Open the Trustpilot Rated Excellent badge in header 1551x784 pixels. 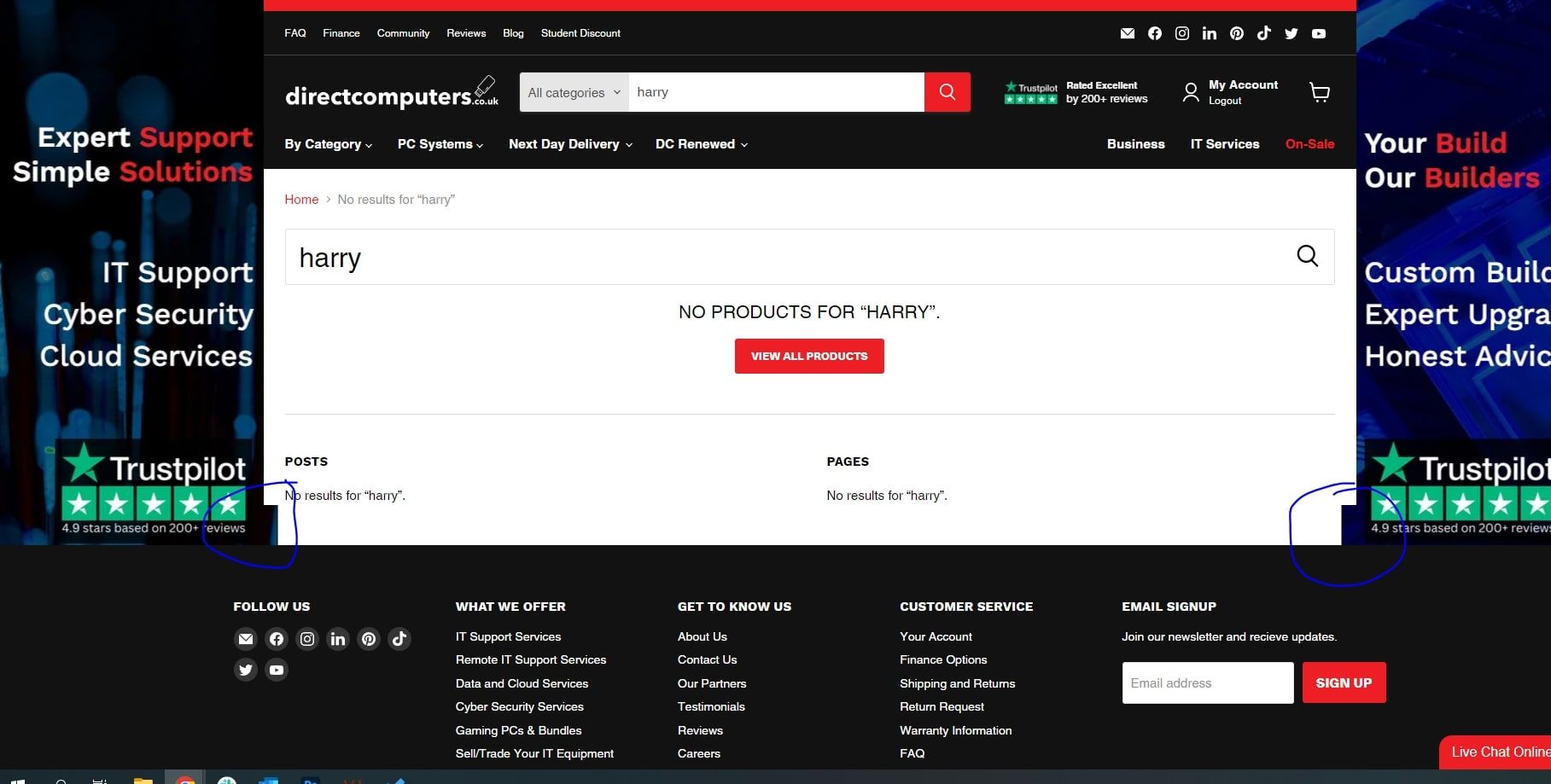(1076, 92)
